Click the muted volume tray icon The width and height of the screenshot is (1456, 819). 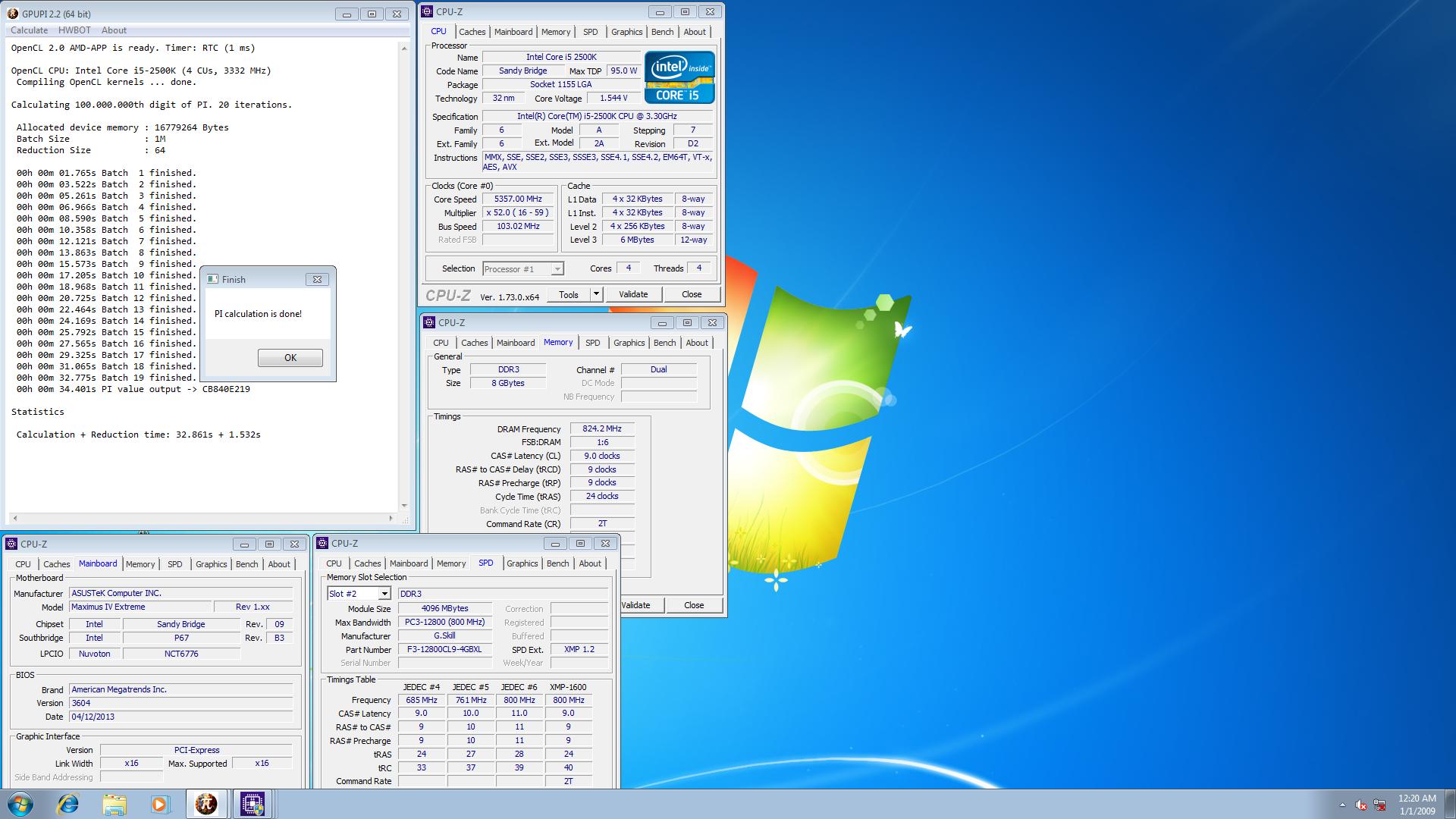(x=1361, y=805)
